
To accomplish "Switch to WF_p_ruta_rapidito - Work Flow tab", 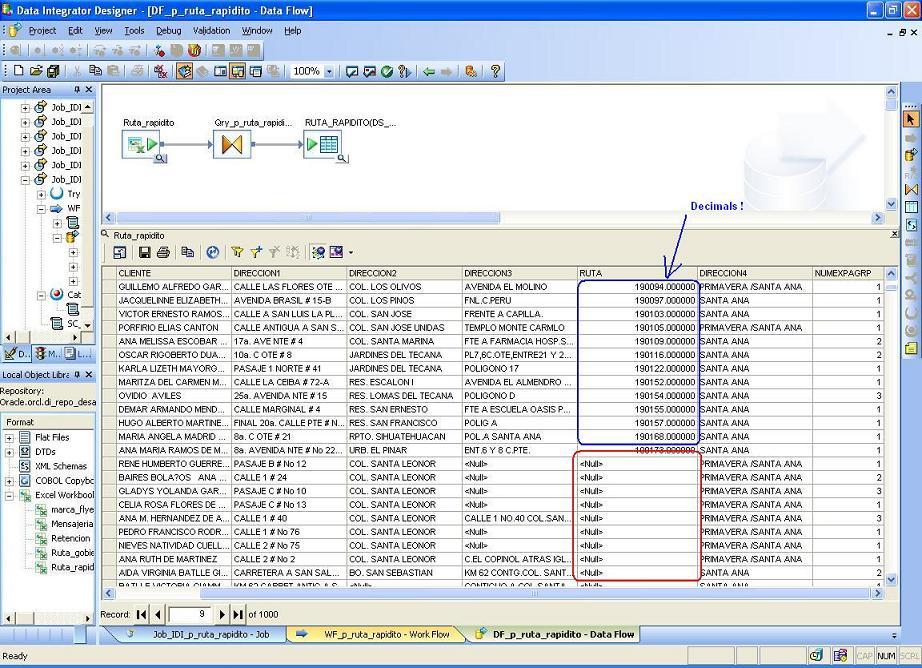I will coord(376,634).
